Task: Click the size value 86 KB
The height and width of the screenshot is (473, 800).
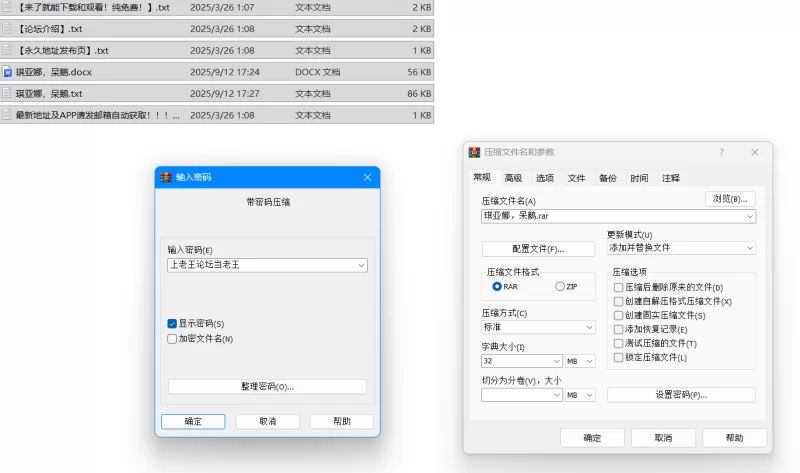Action: 419,94
